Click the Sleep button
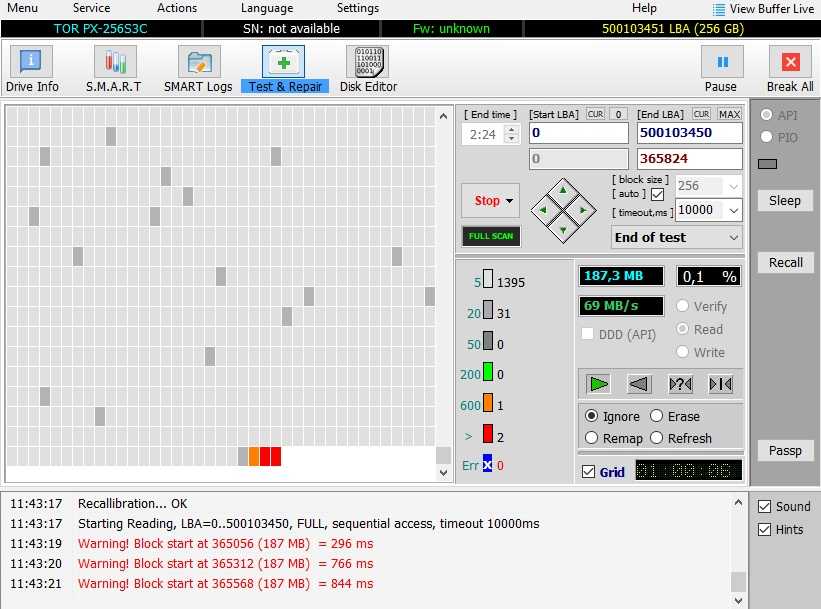Image resolution: width=821 pixels, height=609 pixels. [x=785, y=201]
